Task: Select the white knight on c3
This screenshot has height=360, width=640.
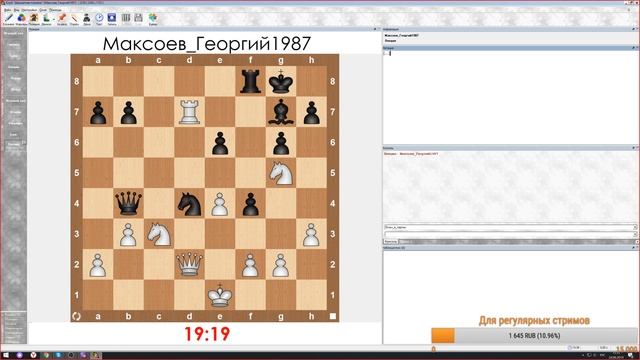Action: point(159,234)
